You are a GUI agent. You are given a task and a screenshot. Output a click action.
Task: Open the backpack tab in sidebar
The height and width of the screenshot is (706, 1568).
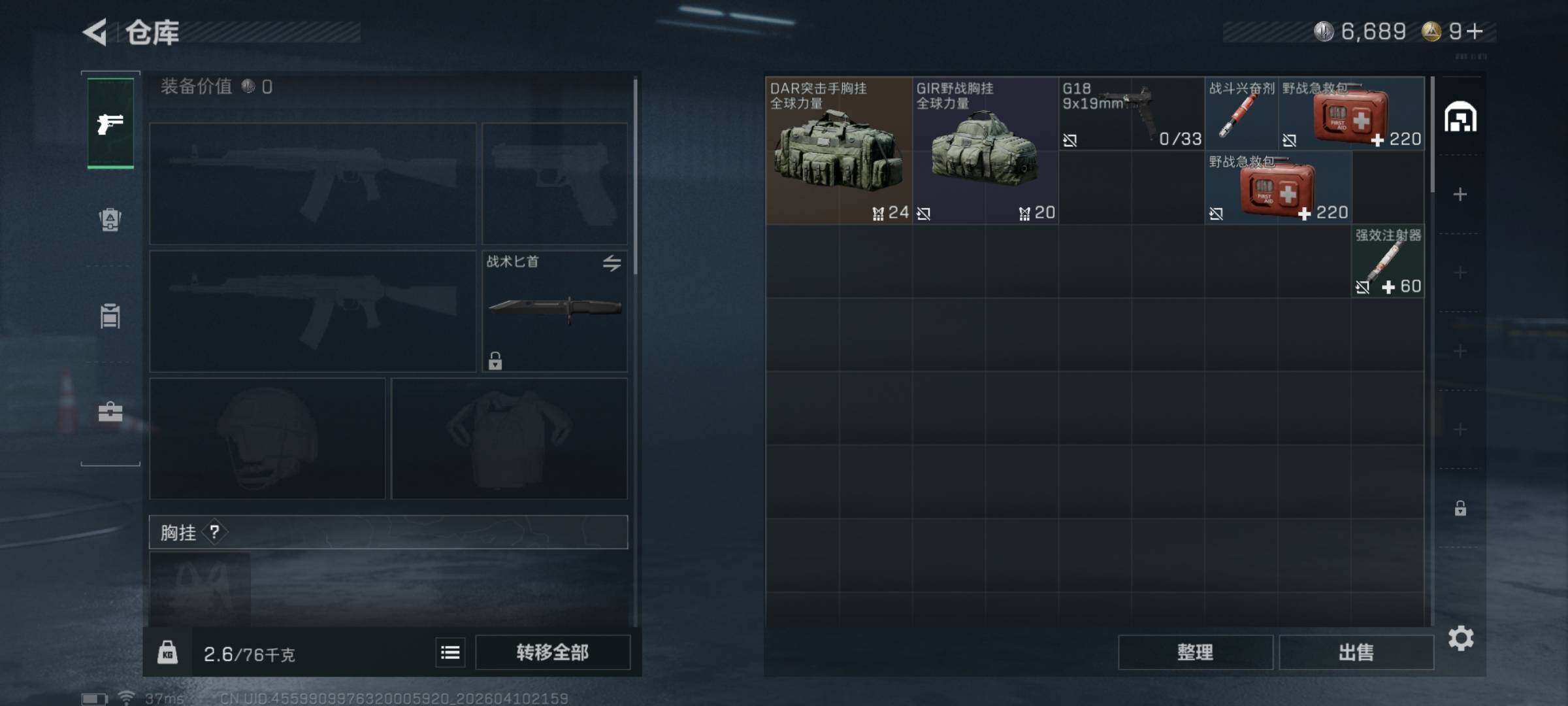pyautogui.click(x=110, y=219)
